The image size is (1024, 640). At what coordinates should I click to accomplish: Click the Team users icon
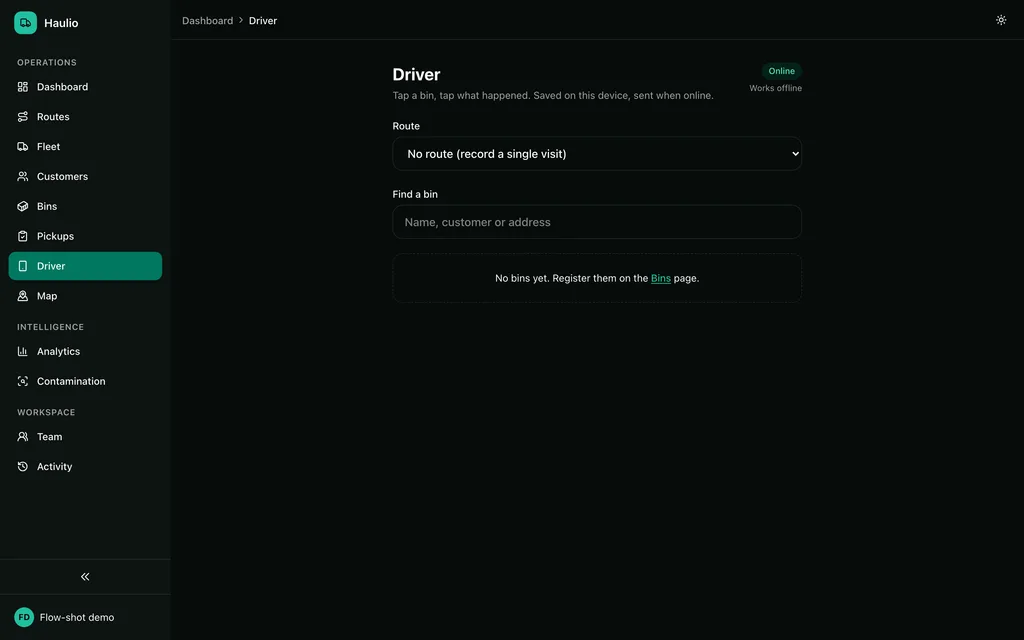[23, 437]
